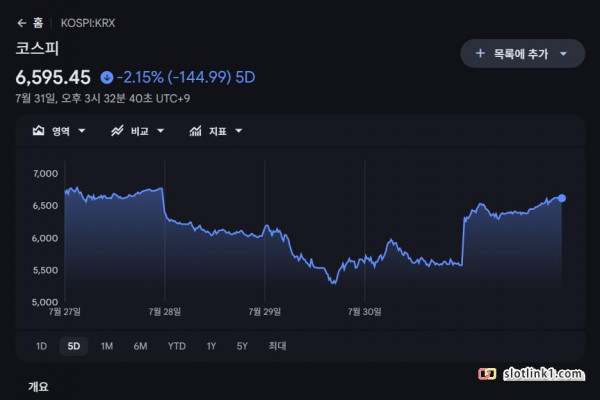Screen dimensions: 600x400
Task: Click the area chart icon beside 영역
Action: click(x=38, y=131)
